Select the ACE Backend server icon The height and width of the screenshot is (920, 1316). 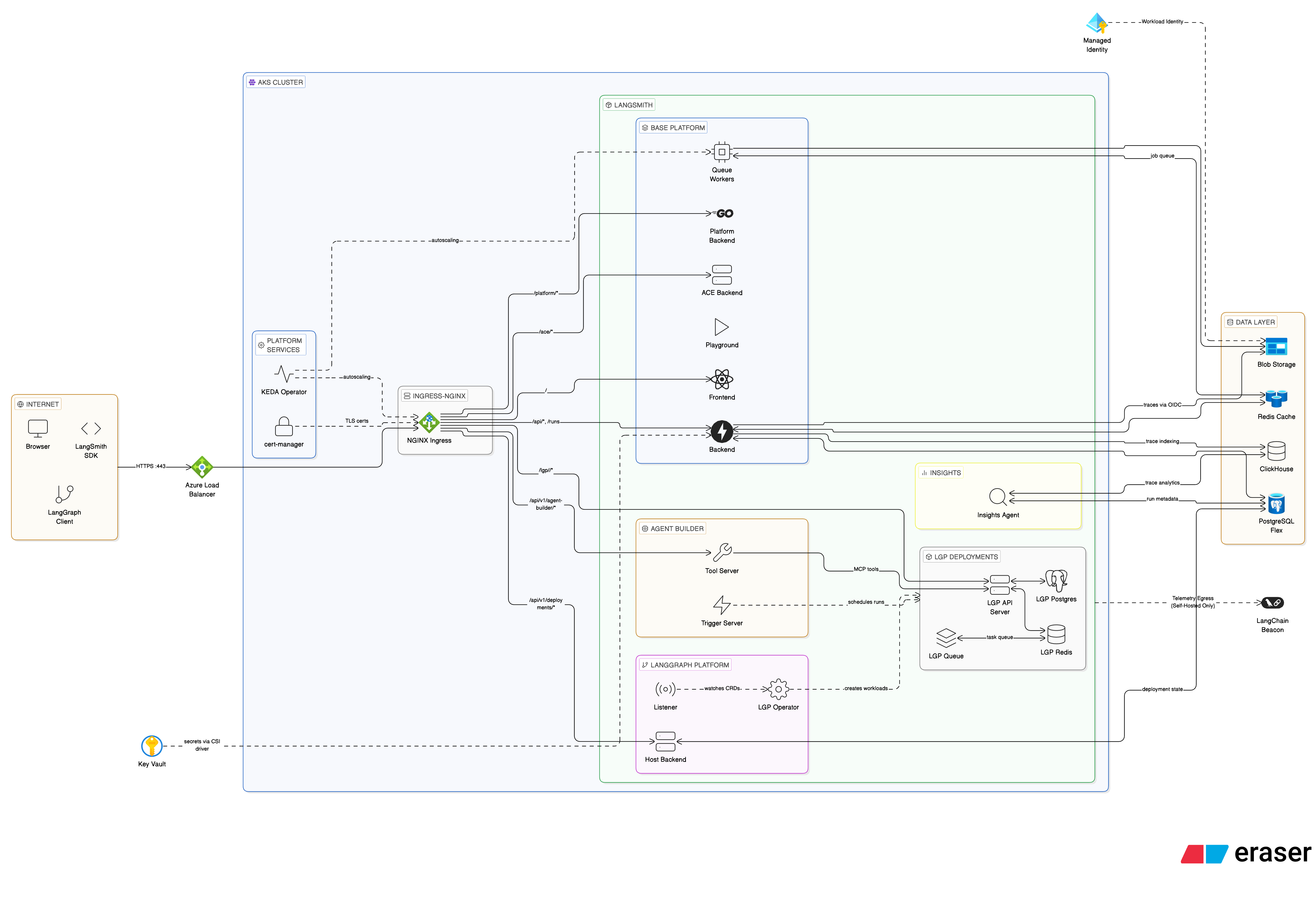(x=722, y=275)
